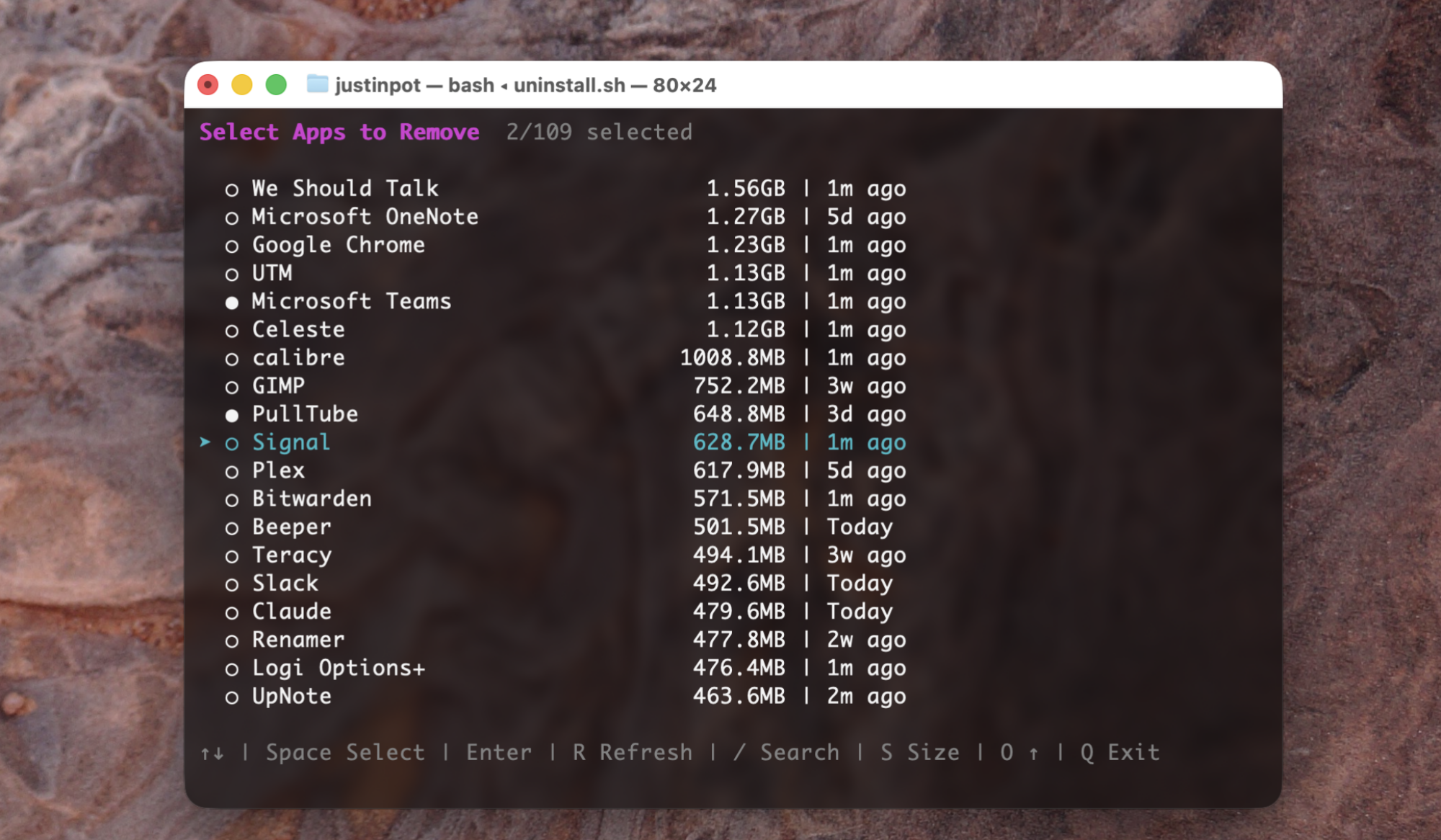Click the 1.56GB size value
The width and height of the screenshot is (1441, 840).
746,188
